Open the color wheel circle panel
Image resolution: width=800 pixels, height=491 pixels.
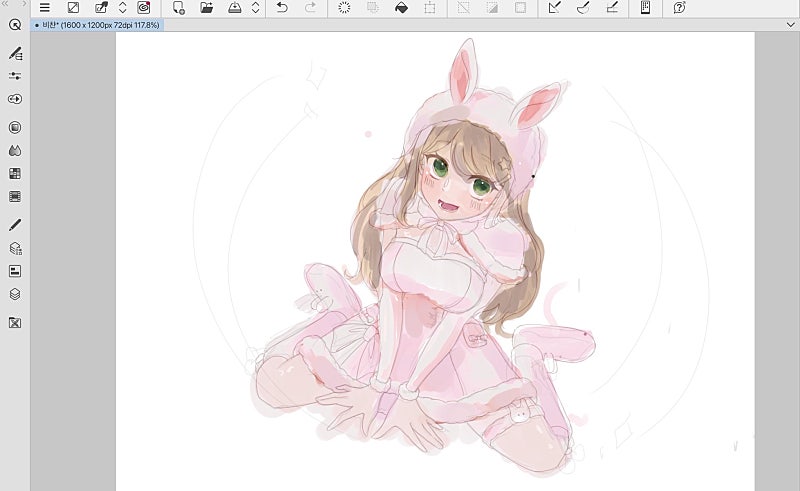tap(15, 128)
